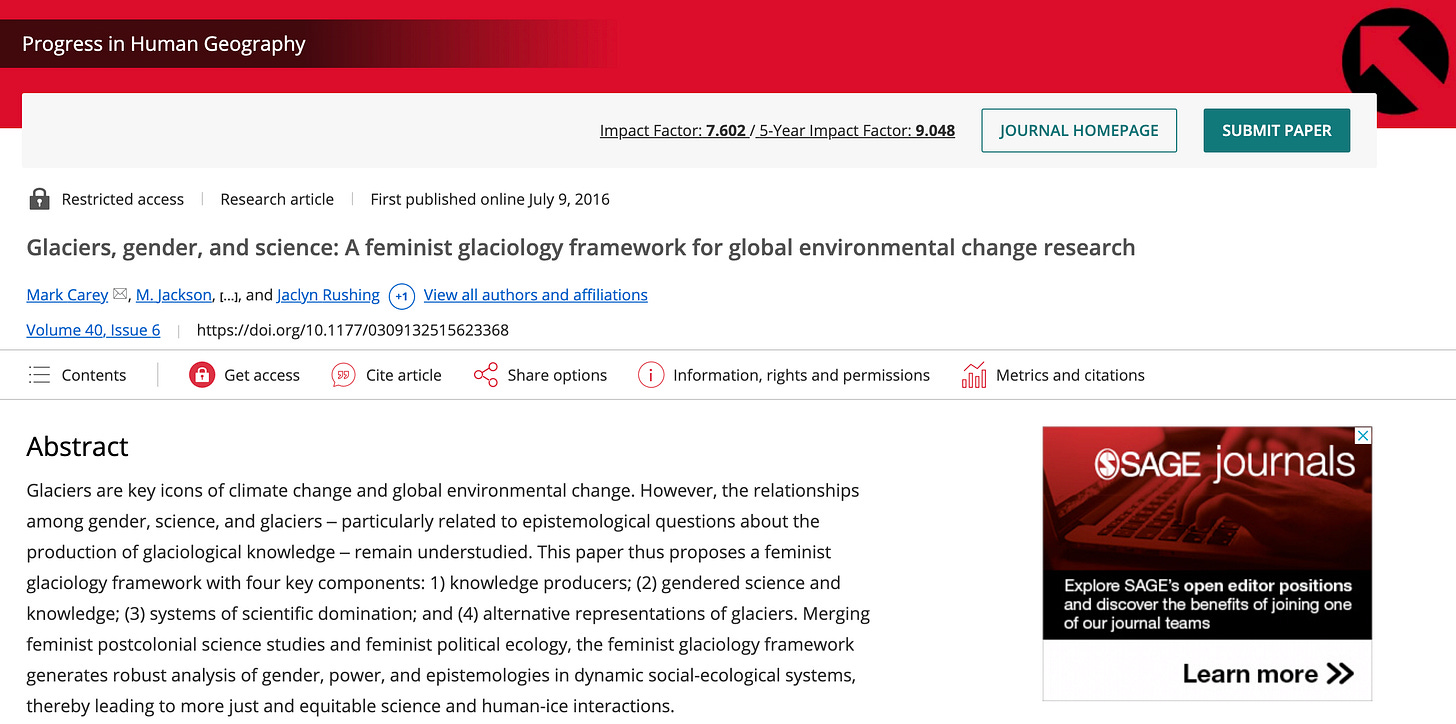The height and width of the screenshot is (724, 1456).
Task: Click the Restricted access lock icon
Action: [39, 199]
